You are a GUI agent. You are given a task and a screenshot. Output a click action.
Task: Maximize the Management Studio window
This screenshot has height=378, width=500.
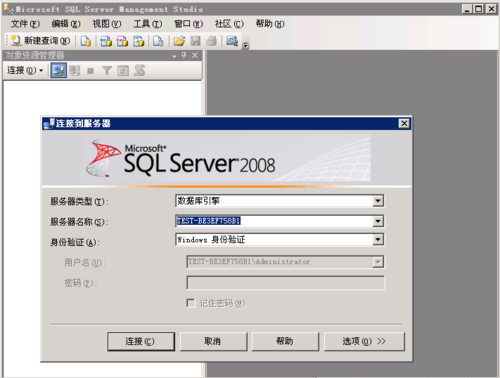[x=479, y=9]
